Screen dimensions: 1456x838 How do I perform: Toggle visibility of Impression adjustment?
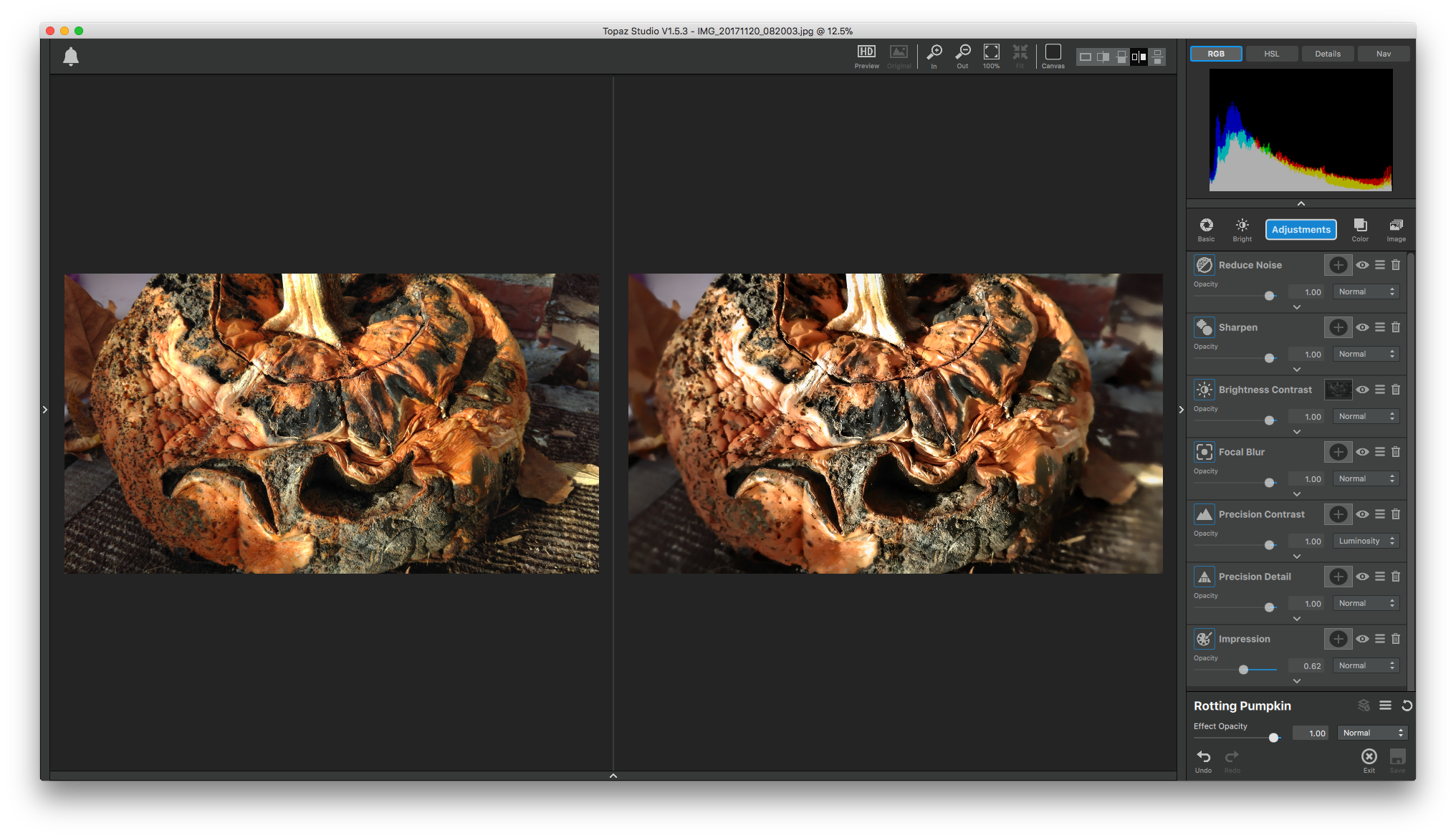pos(1362,639)
